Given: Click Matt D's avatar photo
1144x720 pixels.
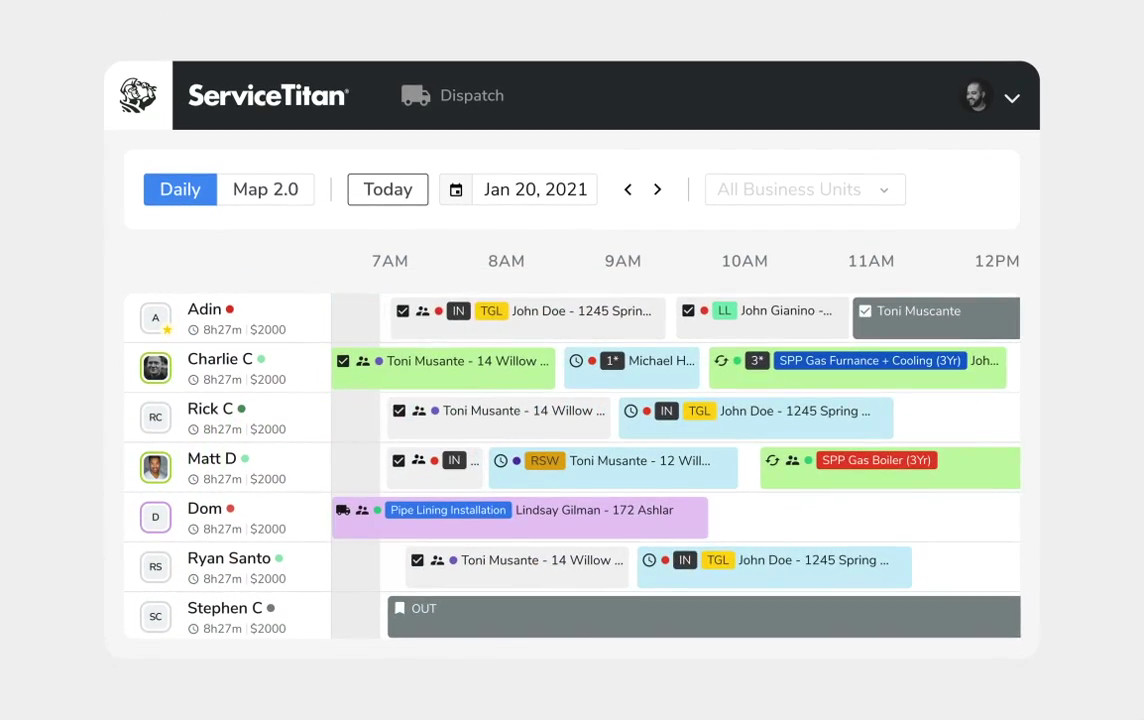Looking at the screenshot, I should click(x=155, y=468).
